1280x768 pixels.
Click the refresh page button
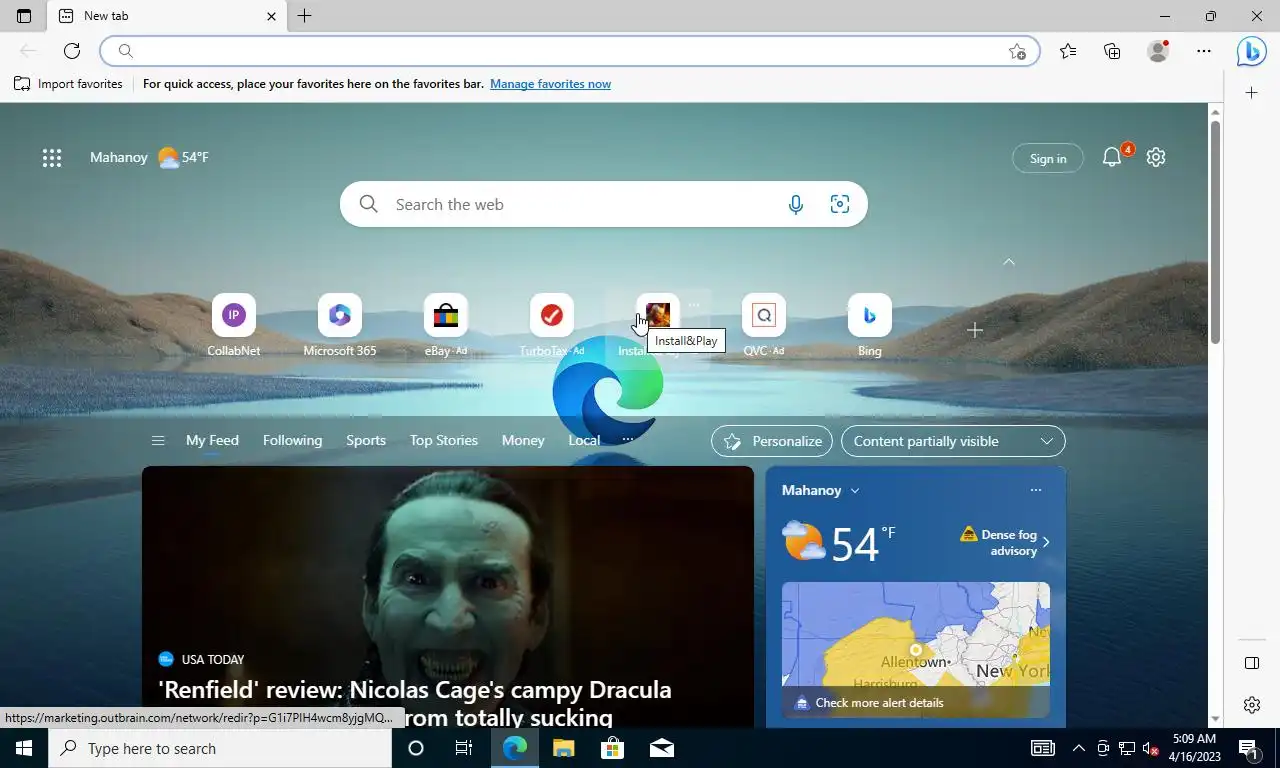click(72, 51)
